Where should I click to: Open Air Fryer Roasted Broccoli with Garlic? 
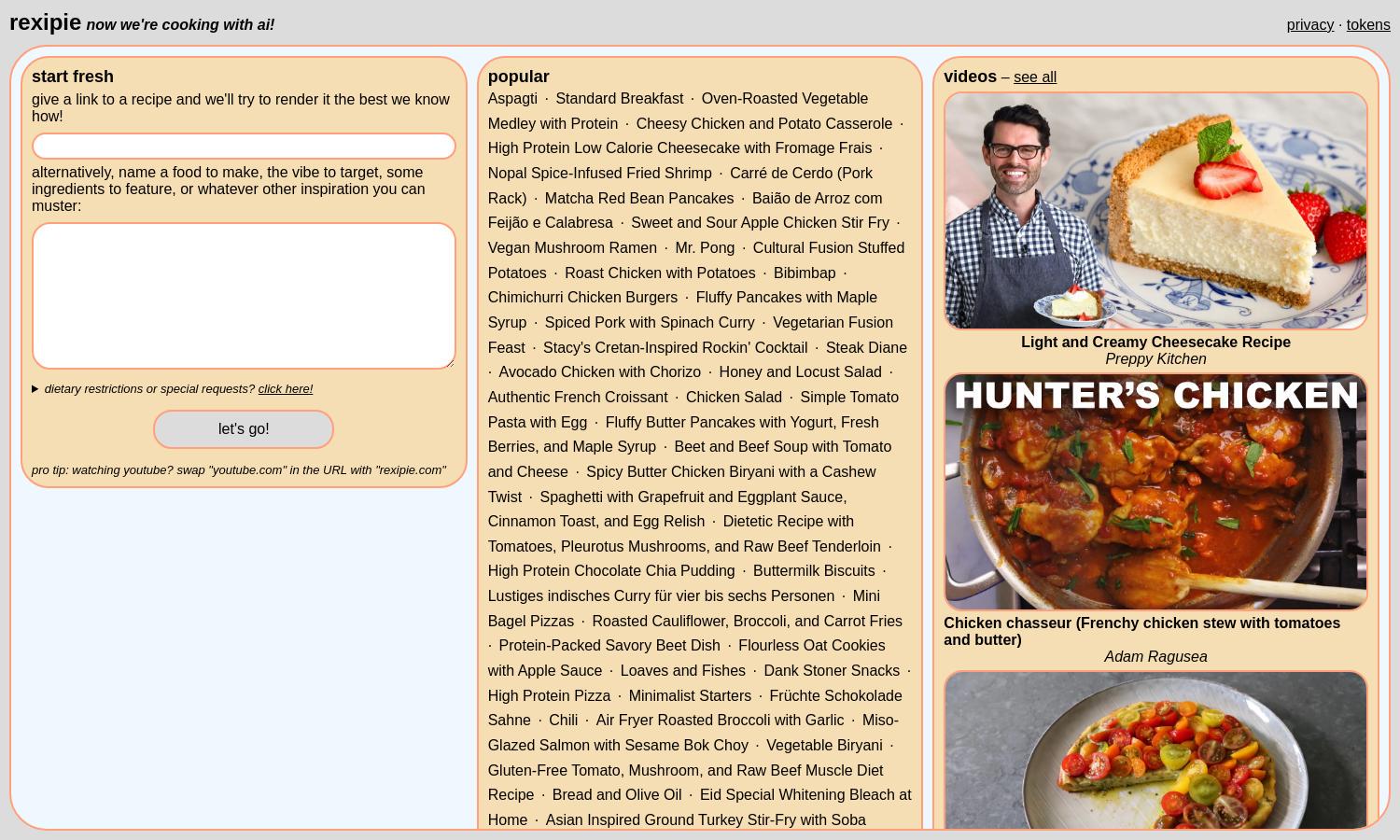[720, 721]
